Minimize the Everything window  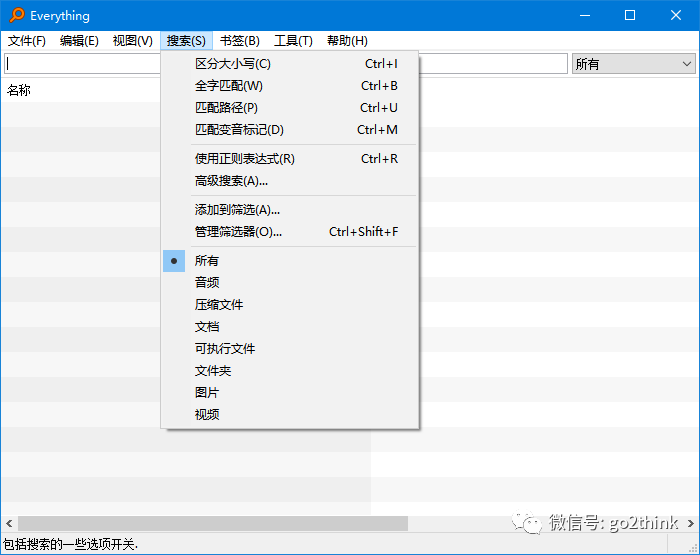pyautogui.click(x=585, y=15)
